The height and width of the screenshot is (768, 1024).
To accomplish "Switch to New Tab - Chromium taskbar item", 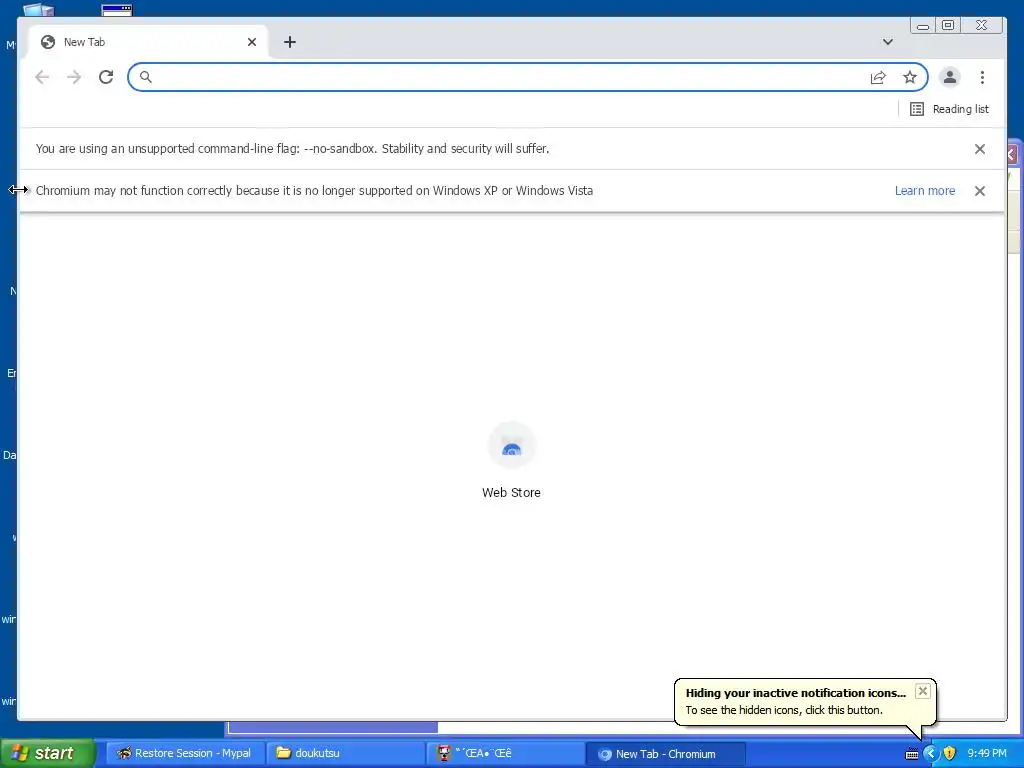I will [665, 754].
